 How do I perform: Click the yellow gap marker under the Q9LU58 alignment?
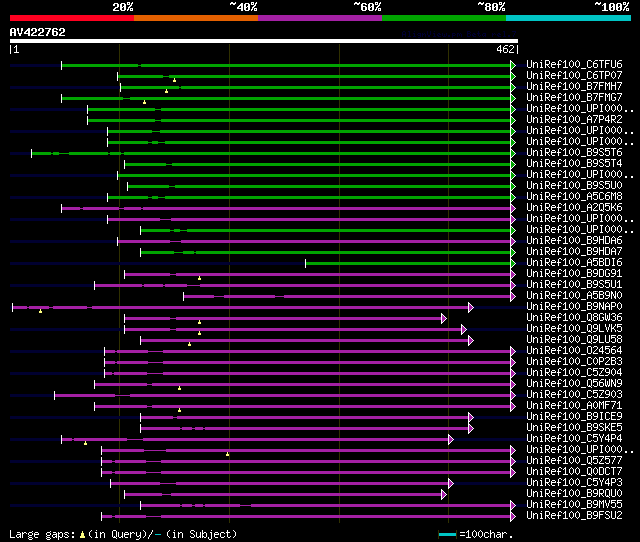[189, 345]
